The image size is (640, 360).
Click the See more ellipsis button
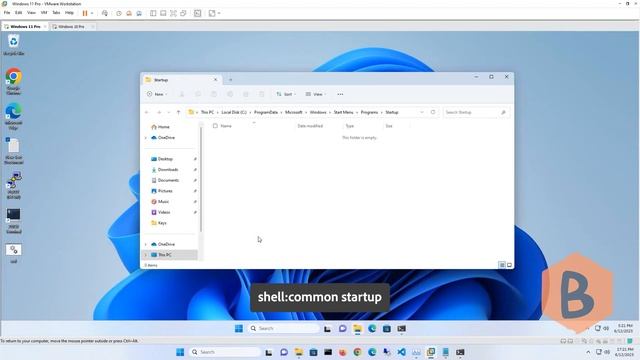coord(340,94)
